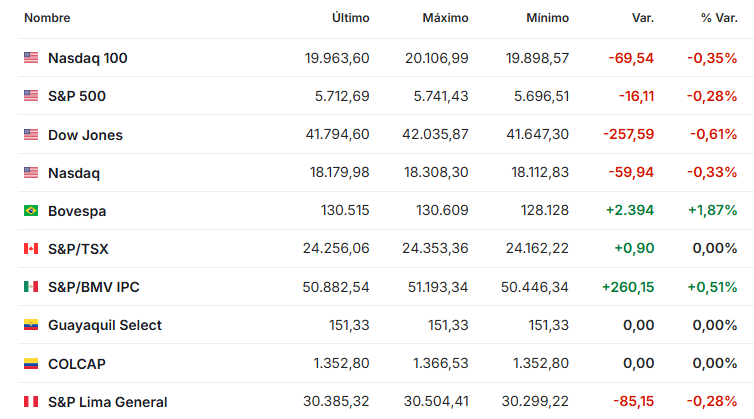The width and height of the screenshot is (754, 419).
Task: Click the Mexico flag icon beside S&P/BMV IPC
Action: coord(31,287)
